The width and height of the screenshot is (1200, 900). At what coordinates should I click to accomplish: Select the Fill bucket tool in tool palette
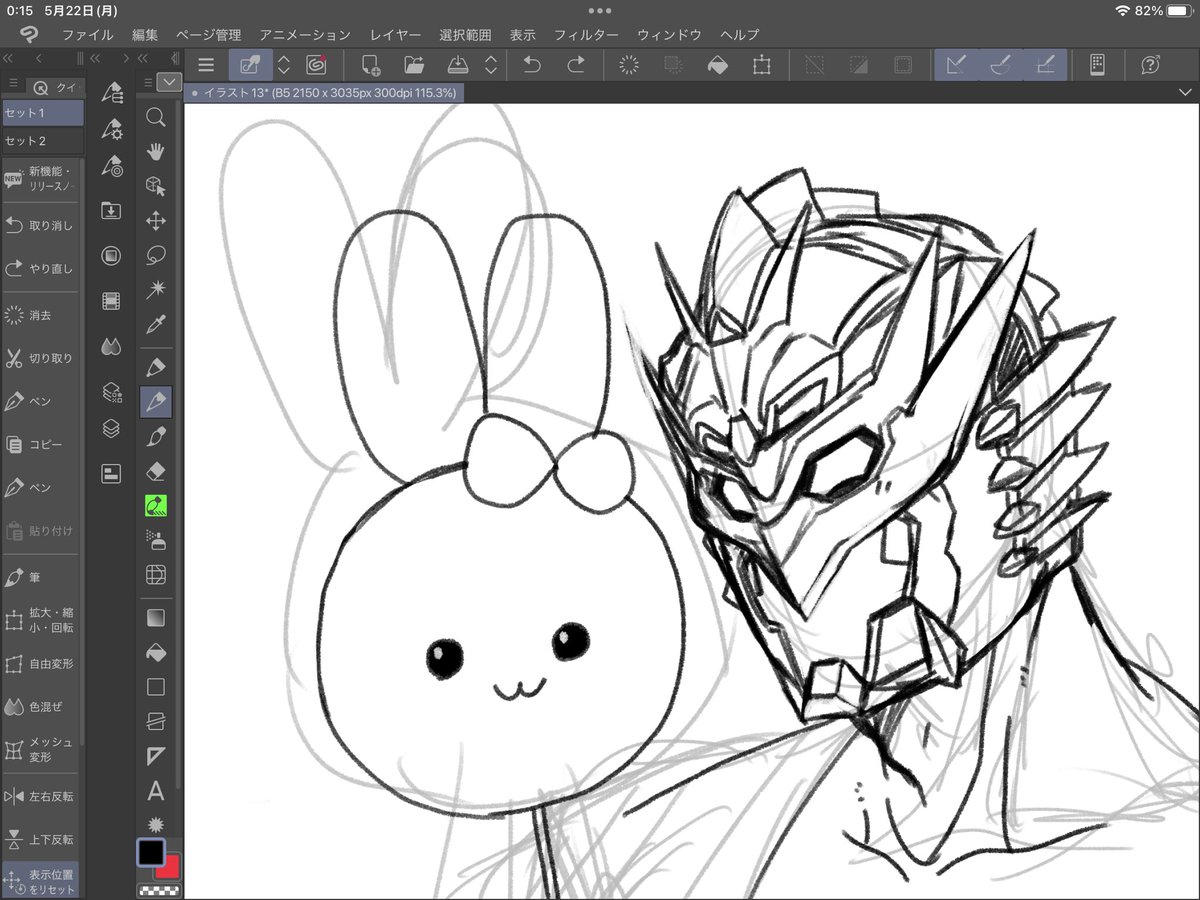155,652
